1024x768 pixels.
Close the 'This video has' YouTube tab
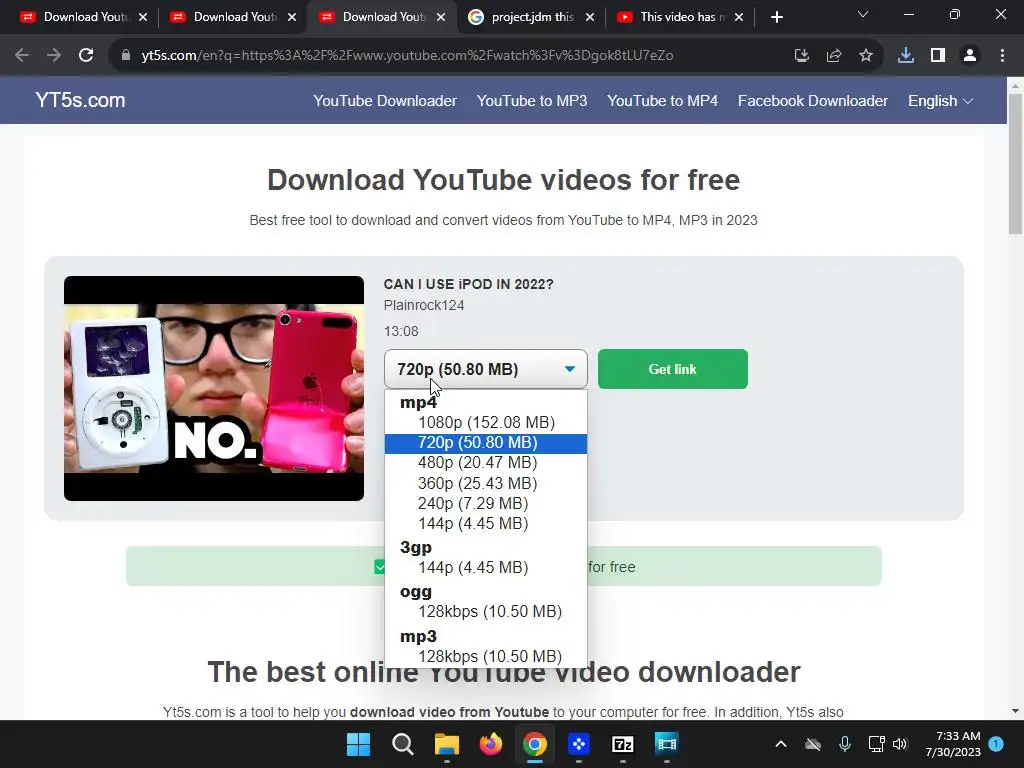coord(739,18)
